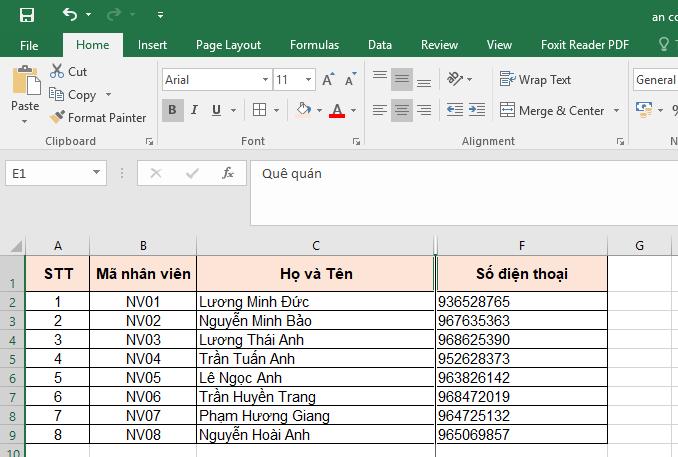The width and height of the screenshot is (678, 457).
Task: Click the Name Box showing E1
Action: [x=56, y=173]
